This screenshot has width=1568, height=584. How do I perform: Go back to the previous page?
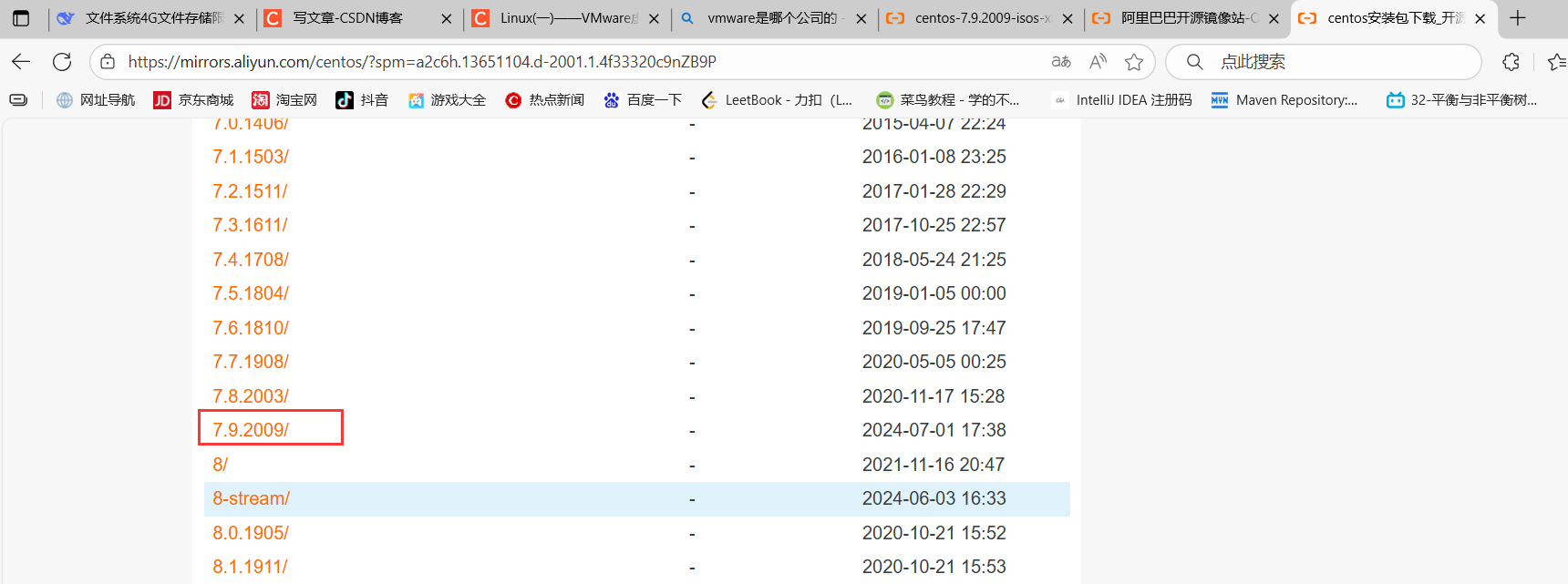[x=21, y=62]
